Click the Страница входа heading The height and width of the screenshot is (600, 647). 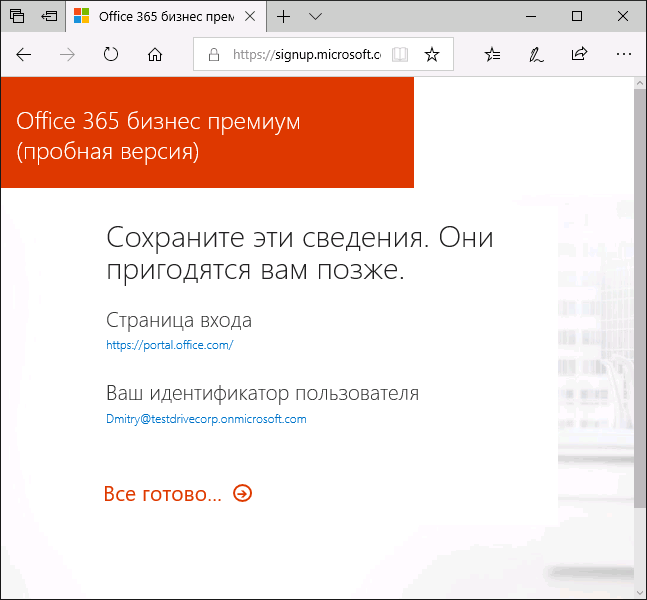point(179,320)
